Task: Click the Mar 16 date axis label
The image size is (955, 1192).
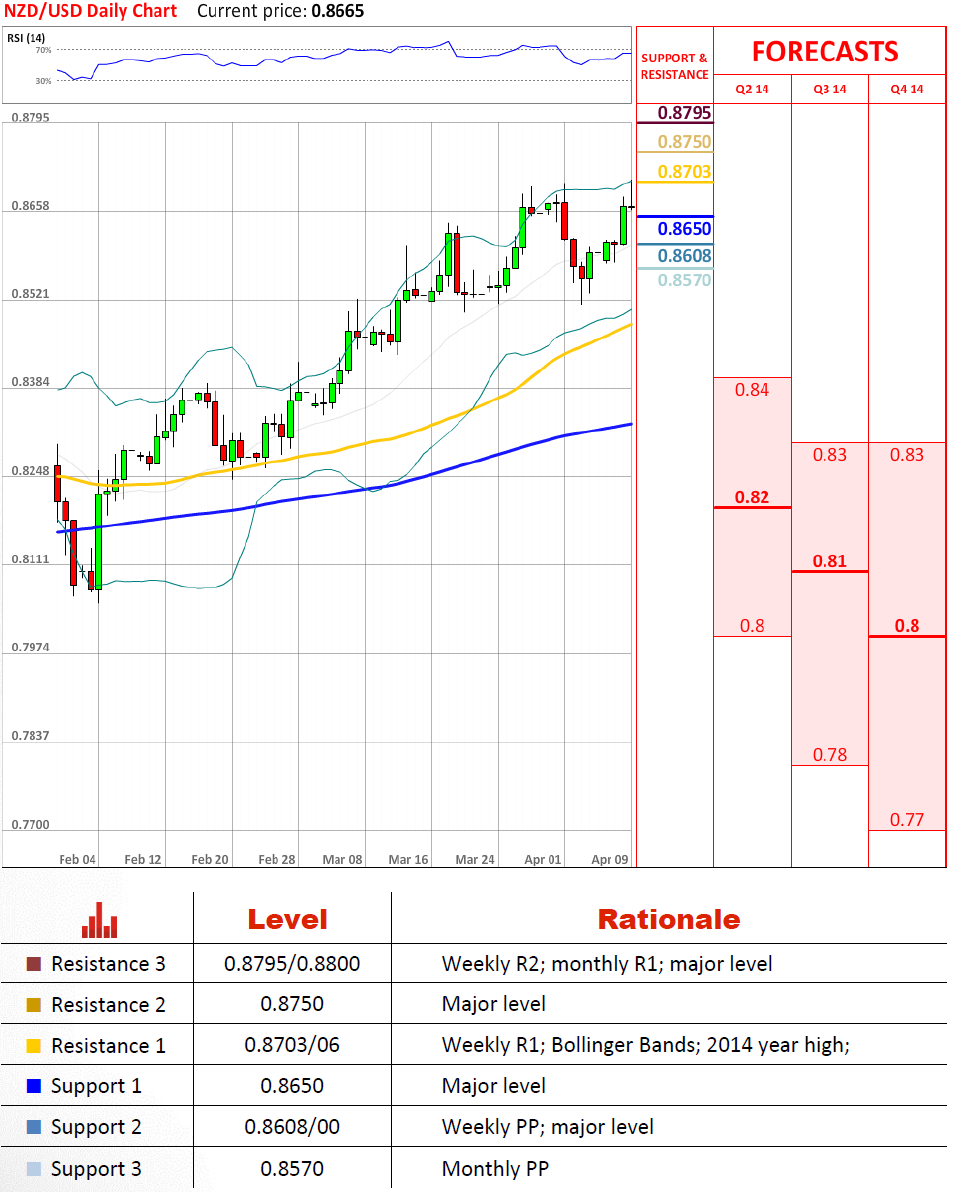Action: tap(408, 859)
